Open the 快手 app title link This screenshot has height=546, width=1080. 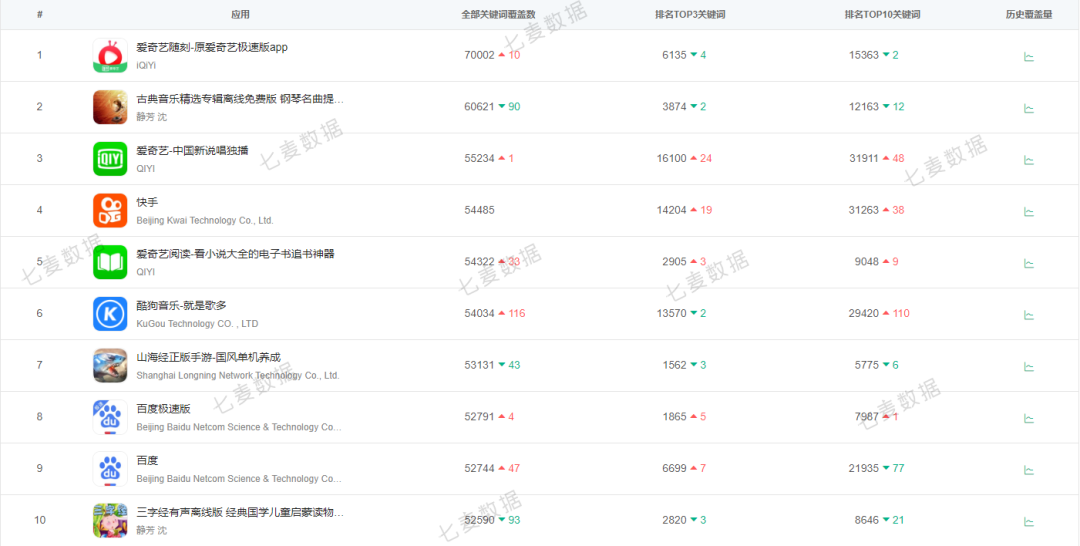(x=147, y=202)
